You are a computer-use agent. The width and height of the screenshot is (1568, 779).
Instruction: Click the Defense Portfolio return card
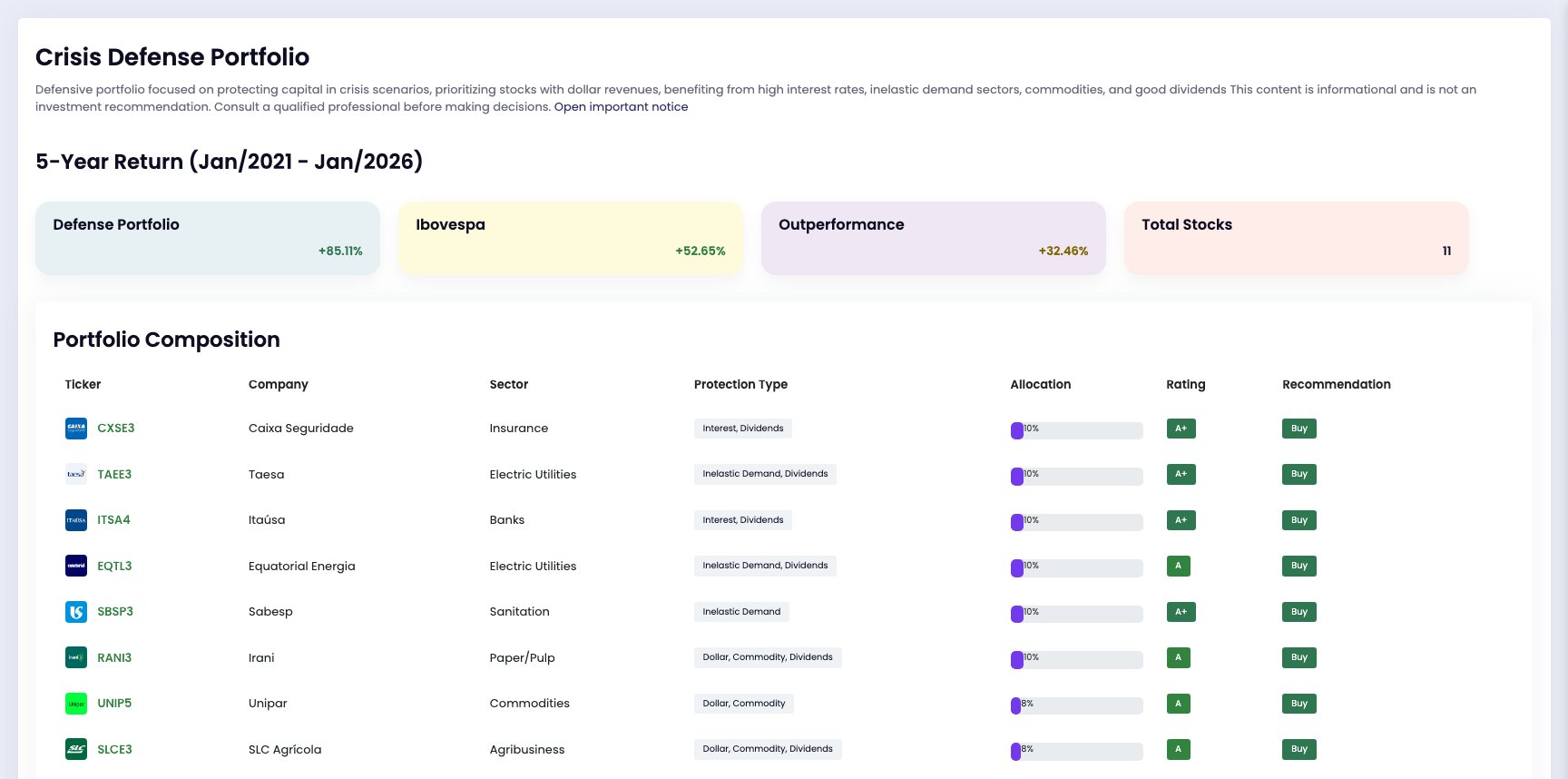pyautogui.click(x=208, y=238)
